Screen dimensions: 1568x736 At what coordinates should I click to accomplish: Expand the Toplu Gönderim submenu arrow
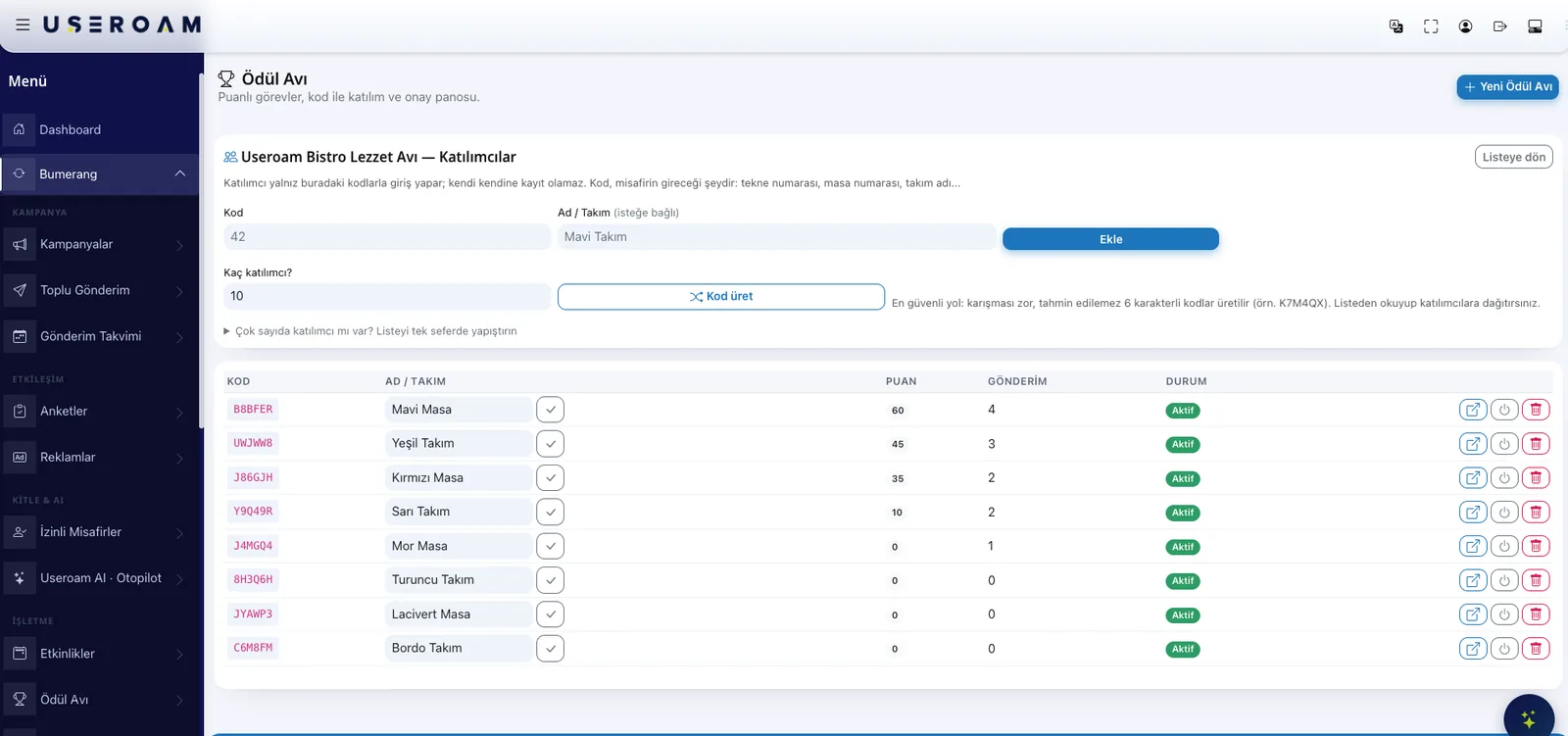(179, 291)
